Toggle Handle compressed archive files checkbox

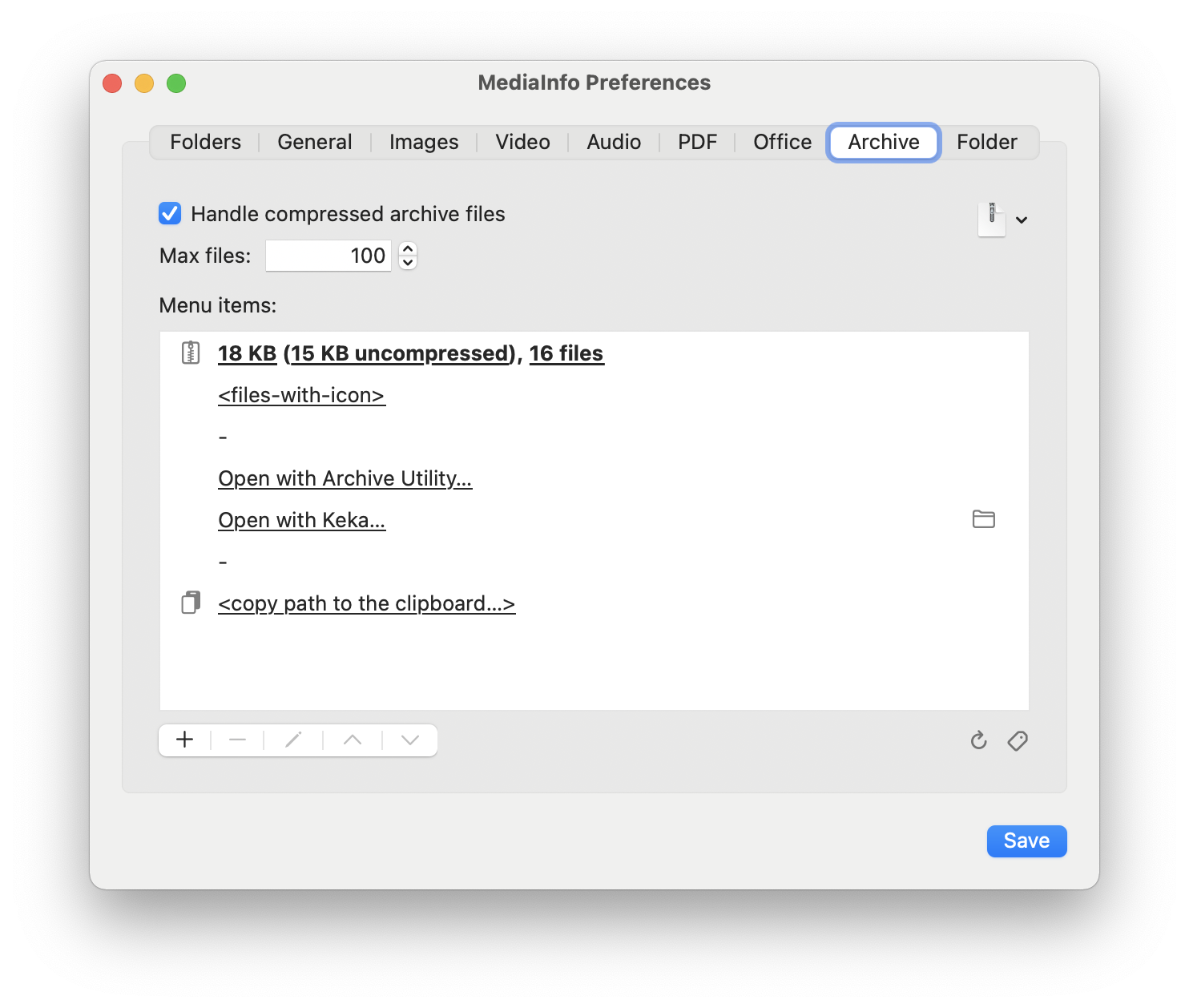click(x=170, y=214)
